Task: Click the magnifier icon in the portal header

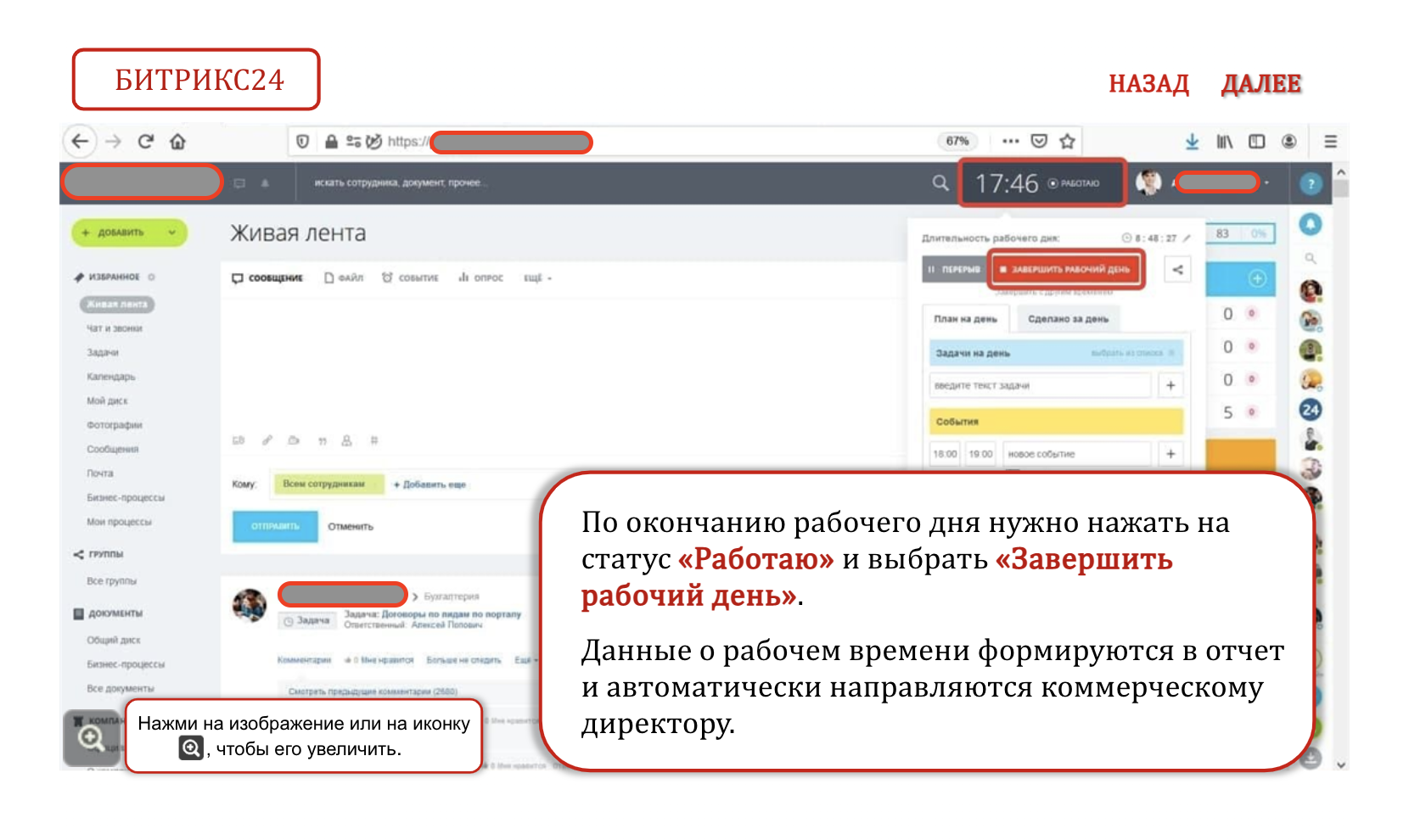Action: (940, 182)
